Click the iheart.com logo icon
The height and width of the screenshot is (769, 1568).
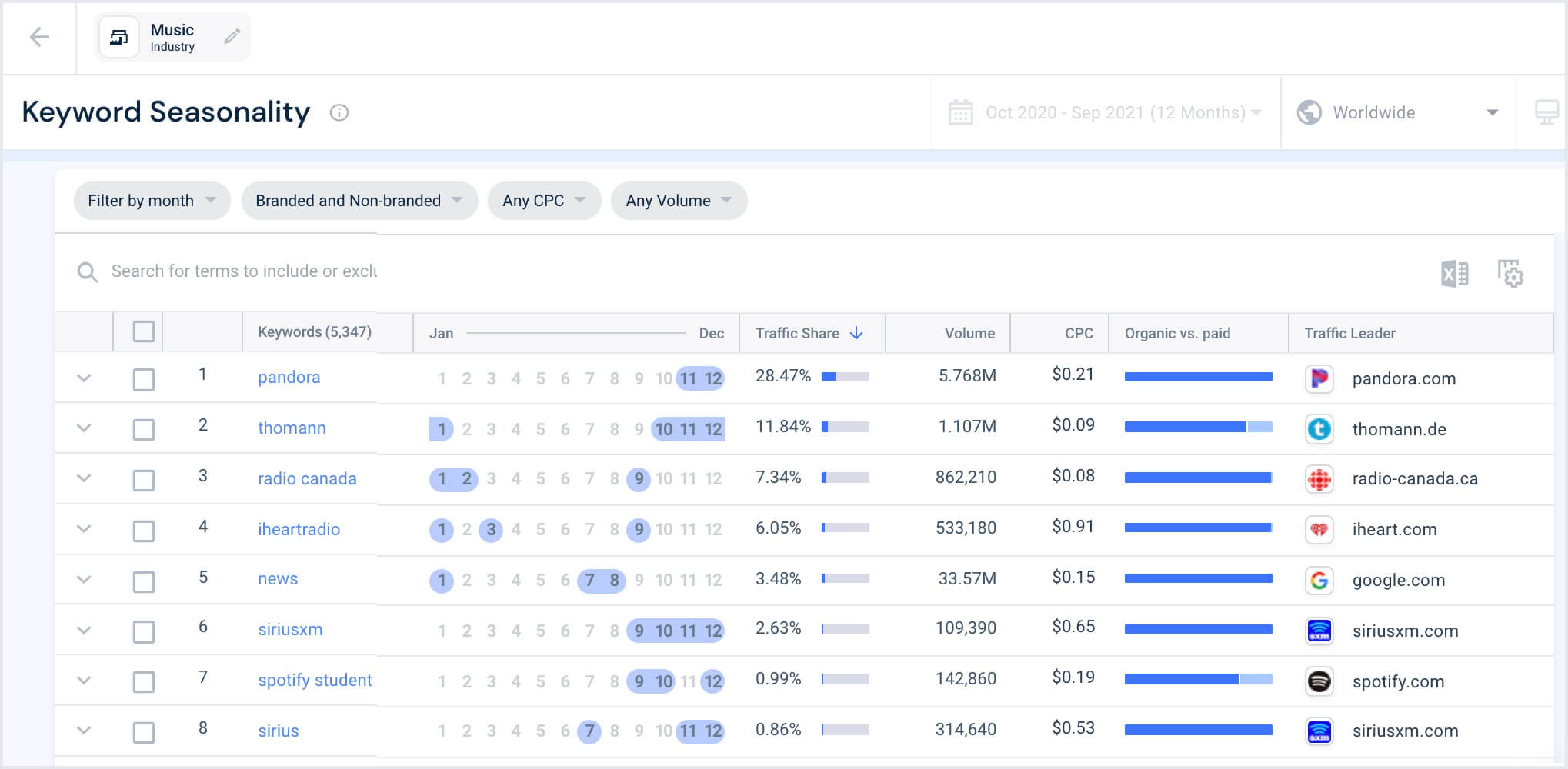[x=1319, y=530]
